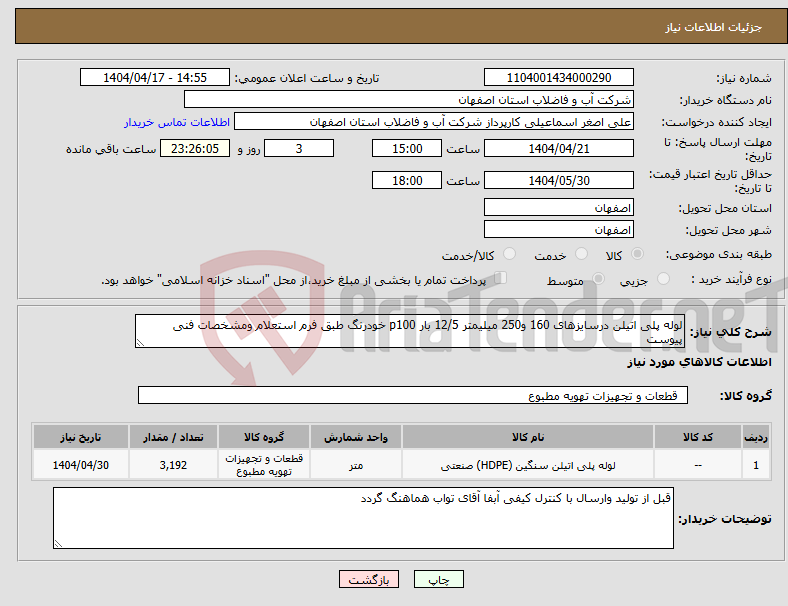Click the جزئیات اطلاعات نیاز page header
Screen dimensions: 788x606
point(714,27)
